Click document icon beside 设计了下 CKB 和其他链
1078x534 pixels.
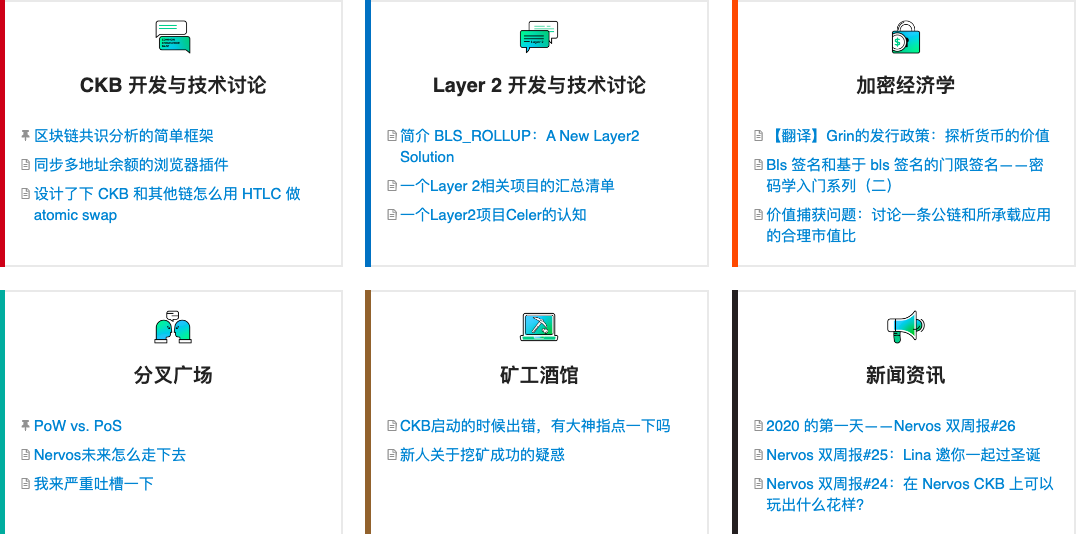coord(25,194)
